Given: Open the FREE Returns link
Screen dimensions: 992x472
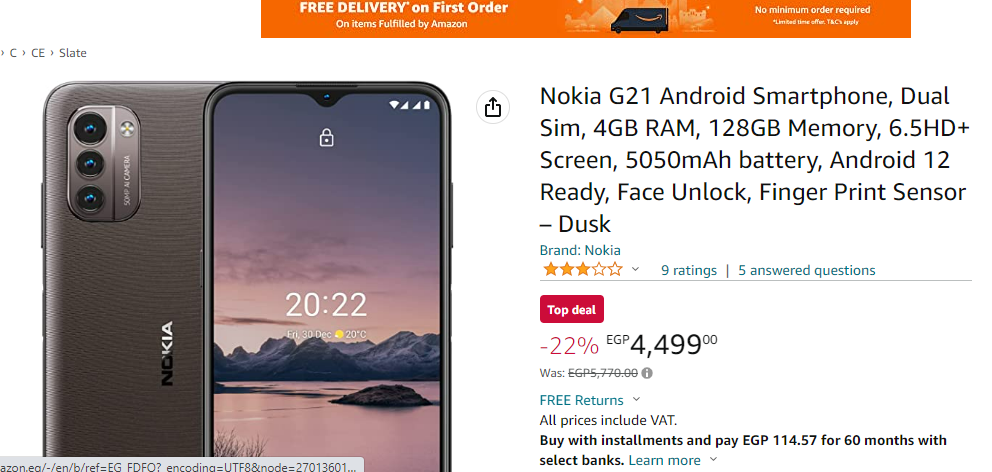Looking at the screenshot, I should pos(581,401).
